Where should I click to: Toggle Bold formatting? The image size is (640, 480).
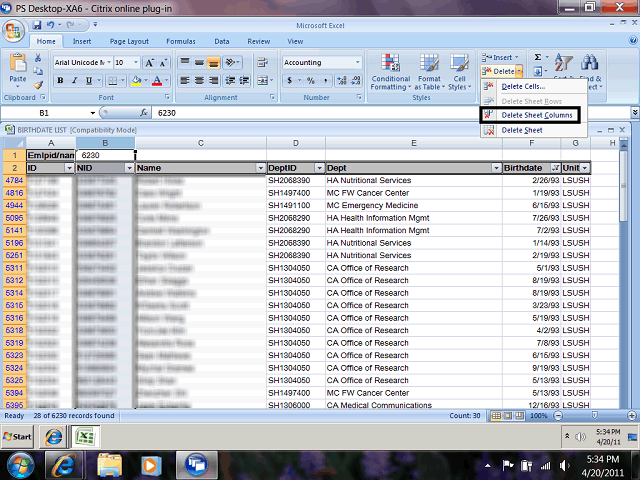coord(59,80)
